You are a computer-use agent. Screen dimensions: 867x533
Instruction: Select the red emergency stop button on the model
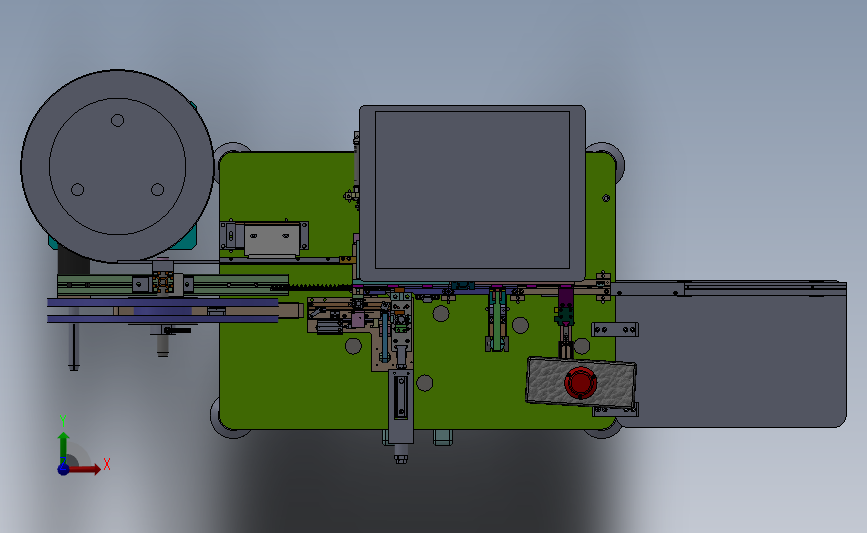pos(580,383)
